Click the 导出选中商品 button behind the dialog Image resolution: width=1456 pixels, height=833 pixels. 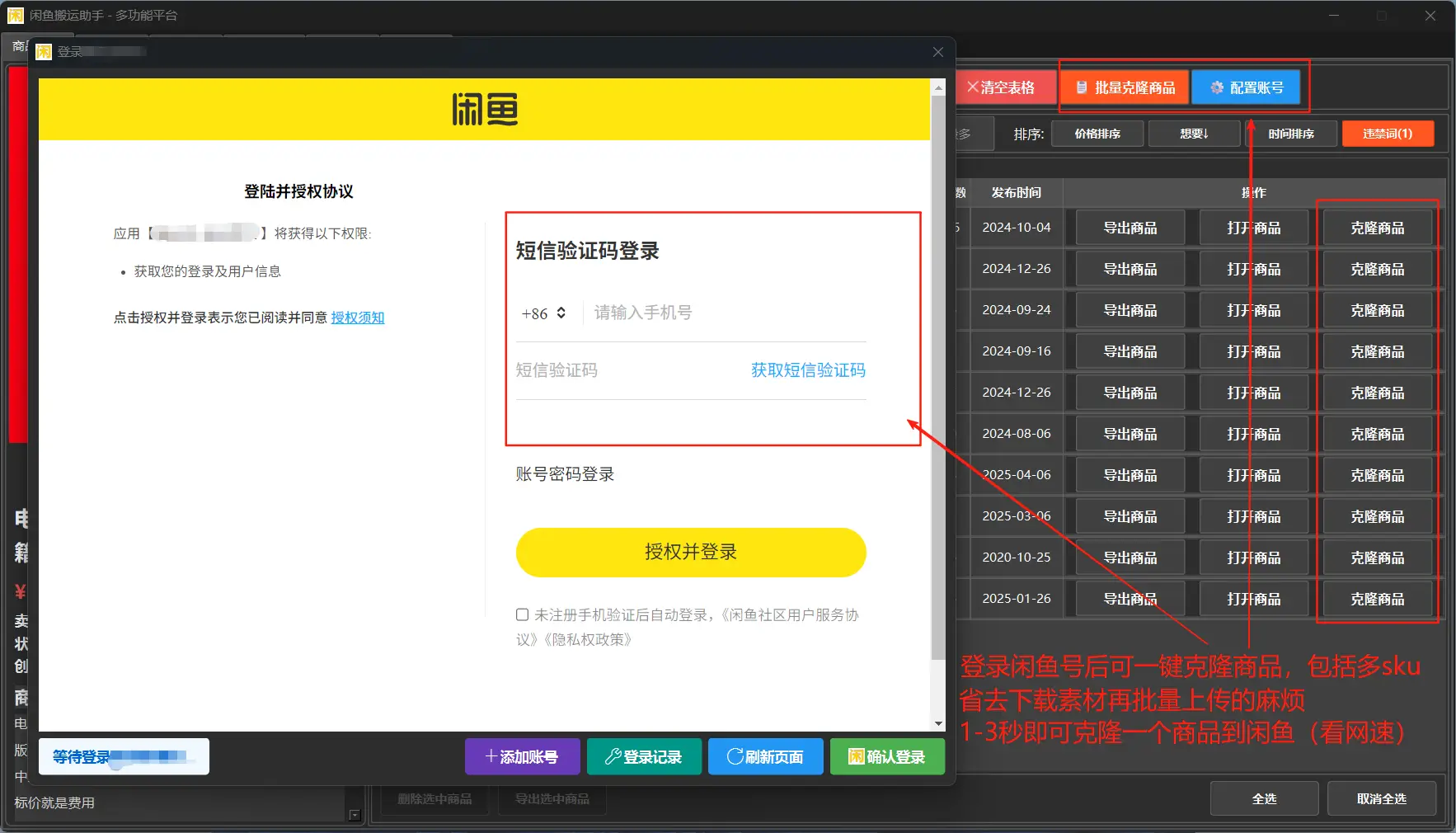tap(552, 799)
